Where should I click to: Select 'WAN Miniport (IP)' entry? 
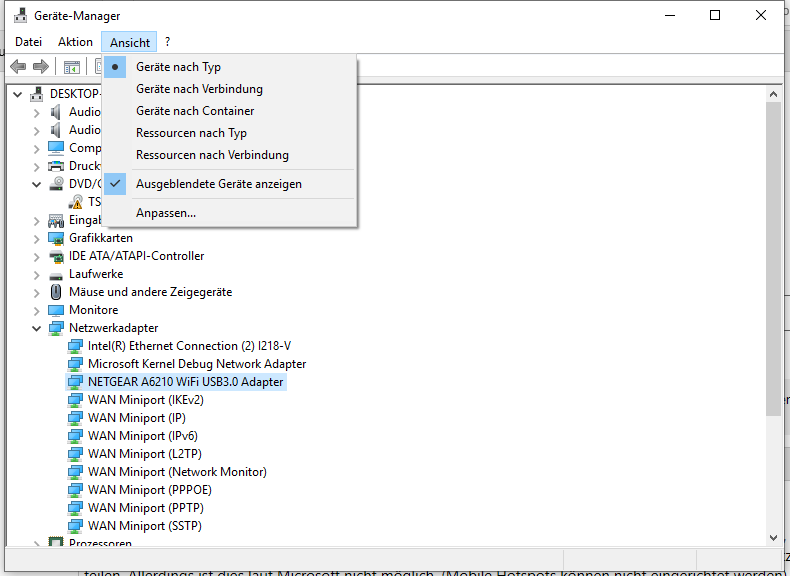point(137,418)
